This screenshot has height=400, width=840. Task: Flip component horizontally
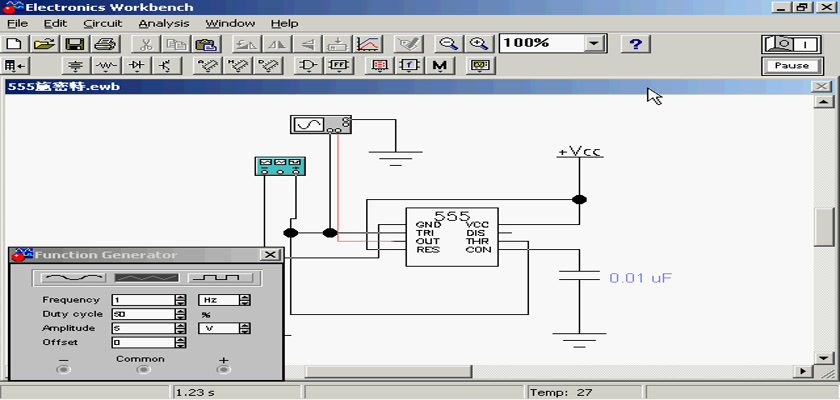276,44
